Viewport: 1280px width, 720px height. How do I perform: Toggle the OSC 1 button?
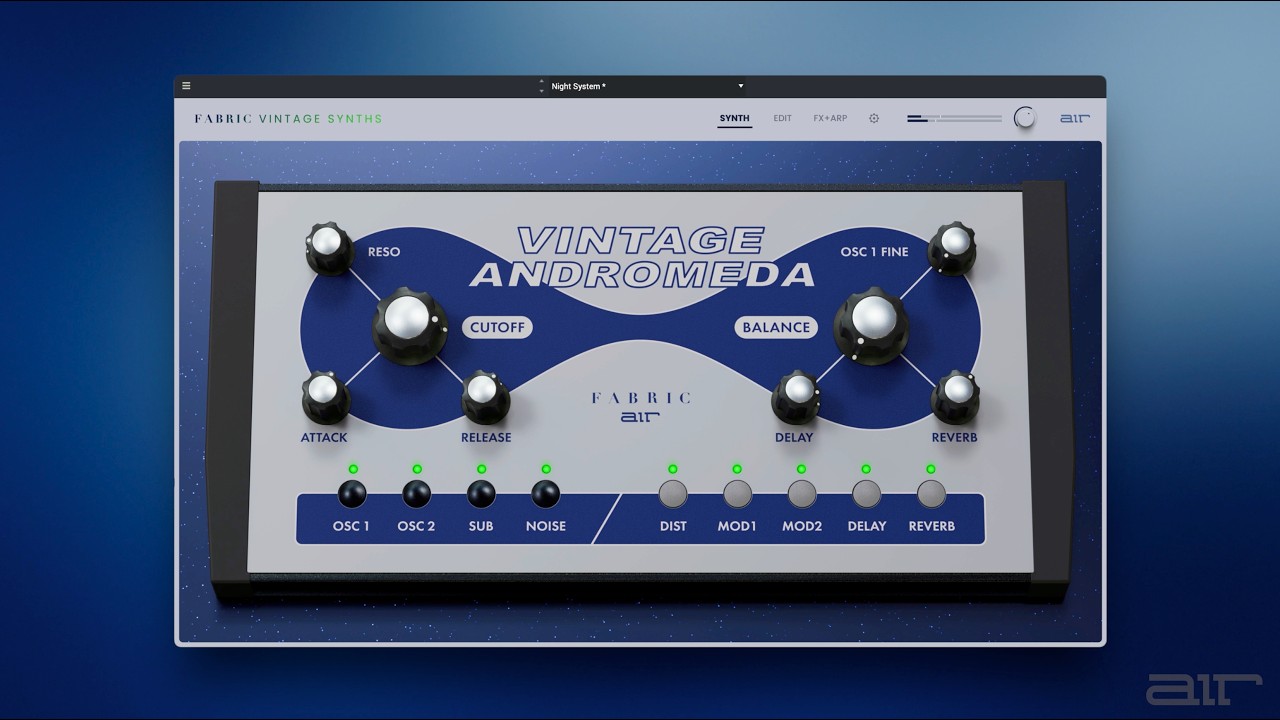coord(352,493)
